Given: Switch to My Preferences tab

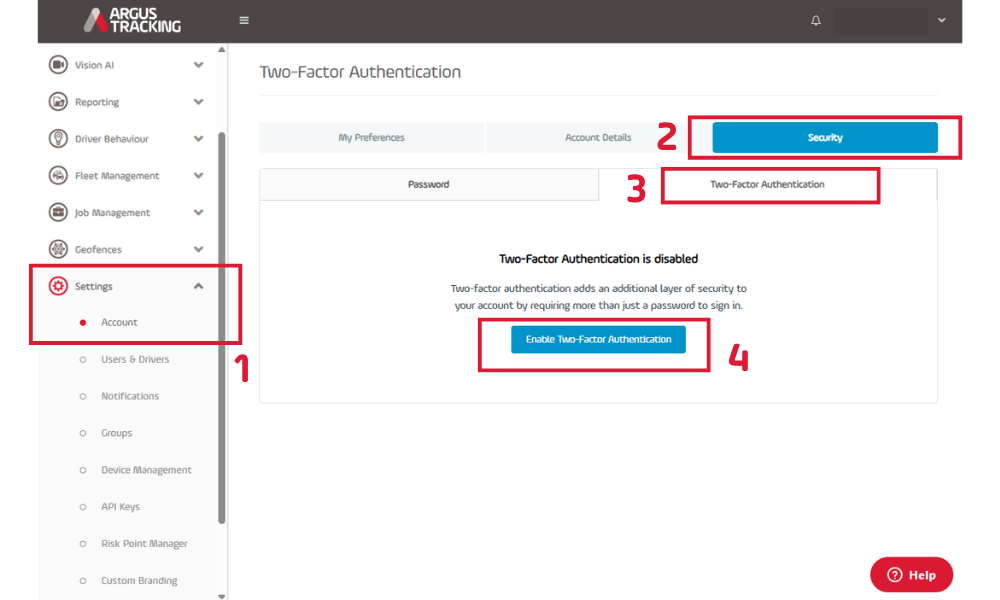Looking at the screenshot, I should pos(371,138).
